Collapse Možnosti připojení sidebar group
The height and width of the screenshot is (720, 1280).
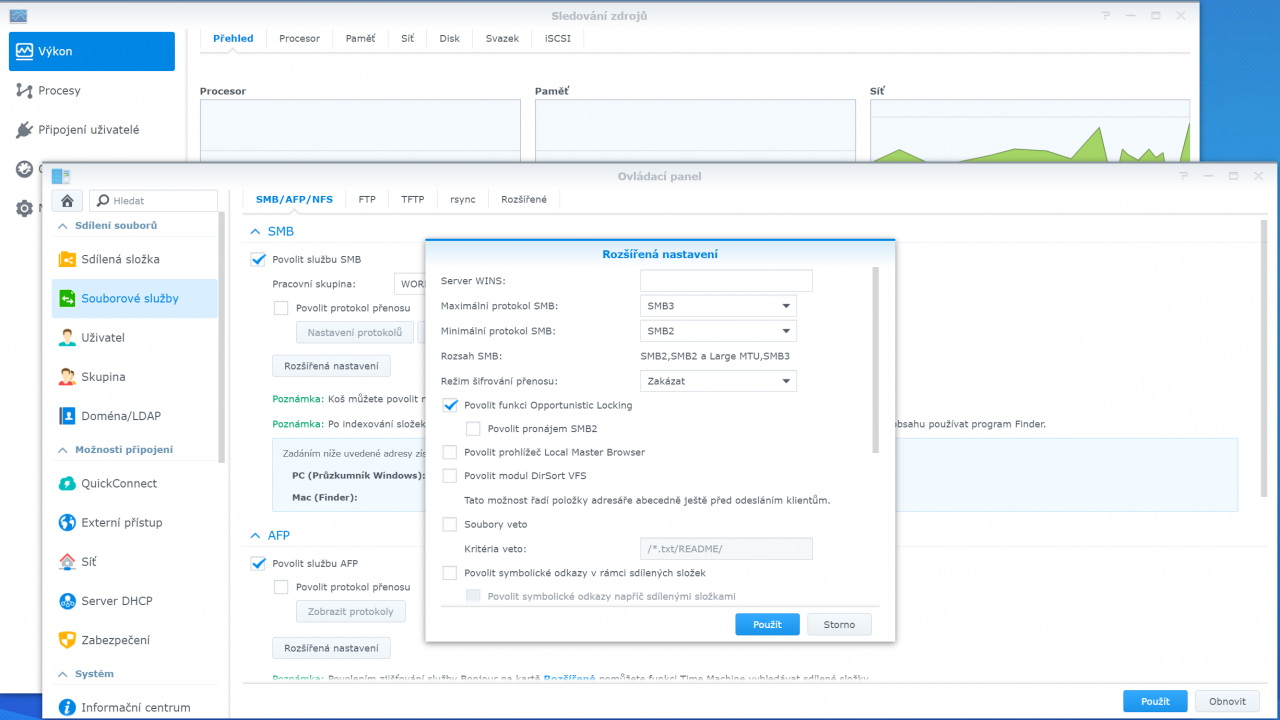coord(63,450)
